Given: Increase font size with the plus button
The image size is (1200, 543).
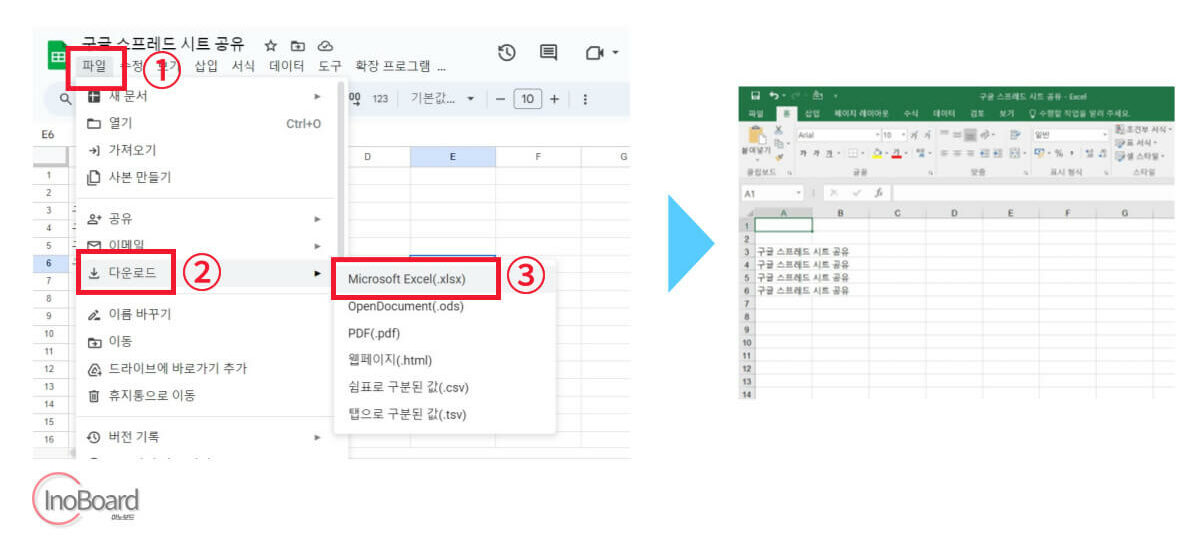Looking at the screenshot, I should click(554, 99).
